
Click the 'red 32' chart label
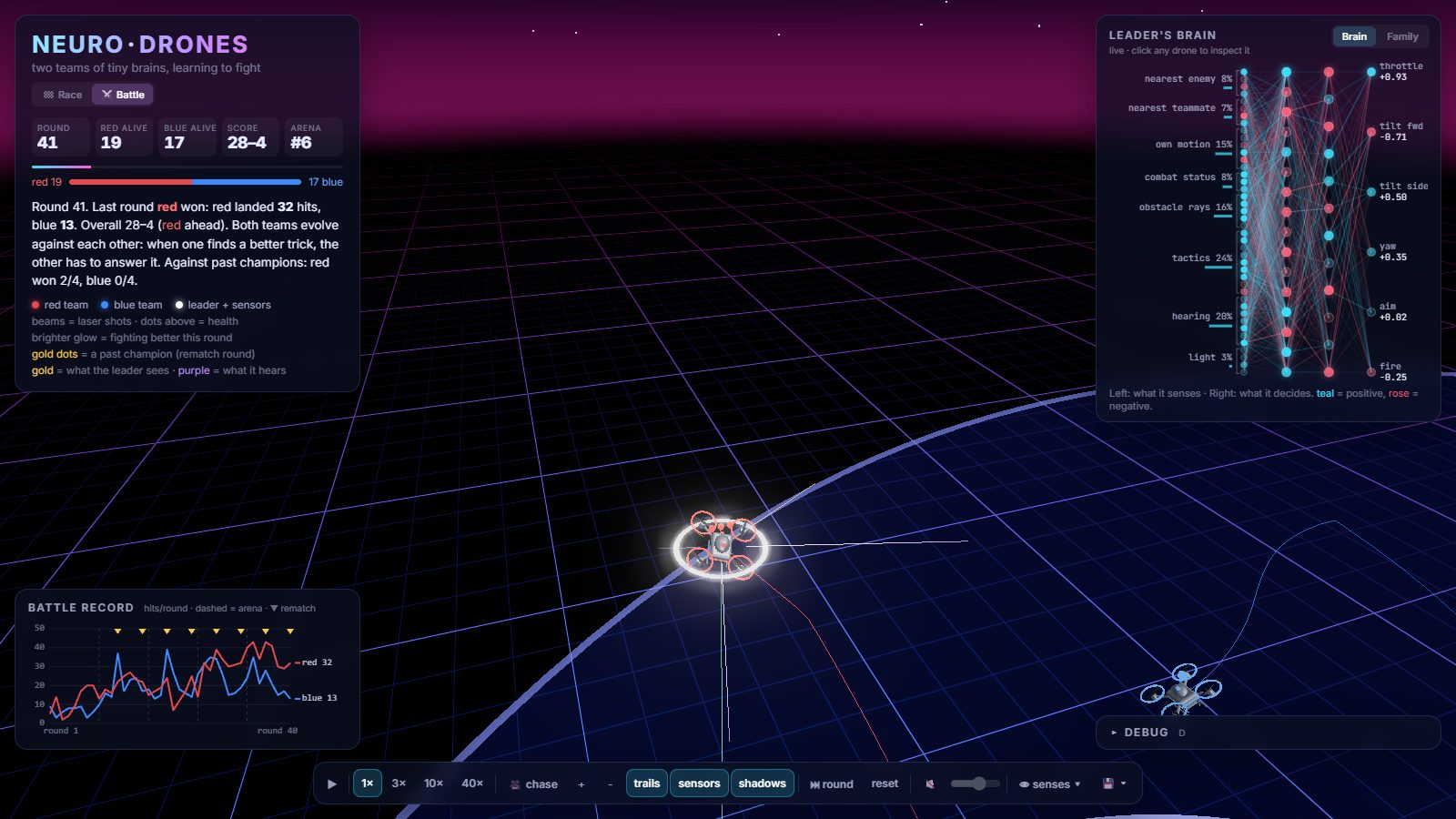tap(317, 662)
